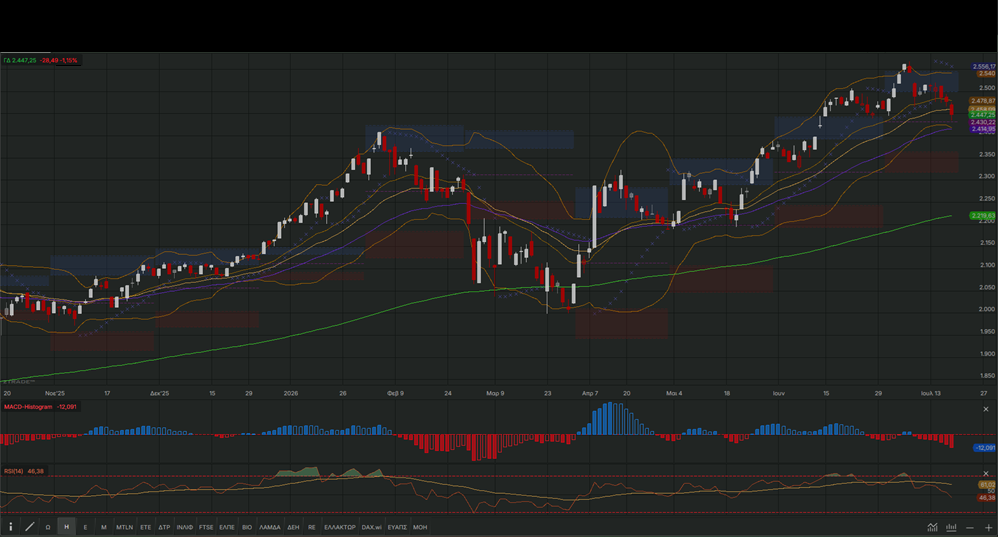This screenshot has width=998, height=537.
Task: Load the ΔΕΗ symbol shortcut
Action: point(293,527)
